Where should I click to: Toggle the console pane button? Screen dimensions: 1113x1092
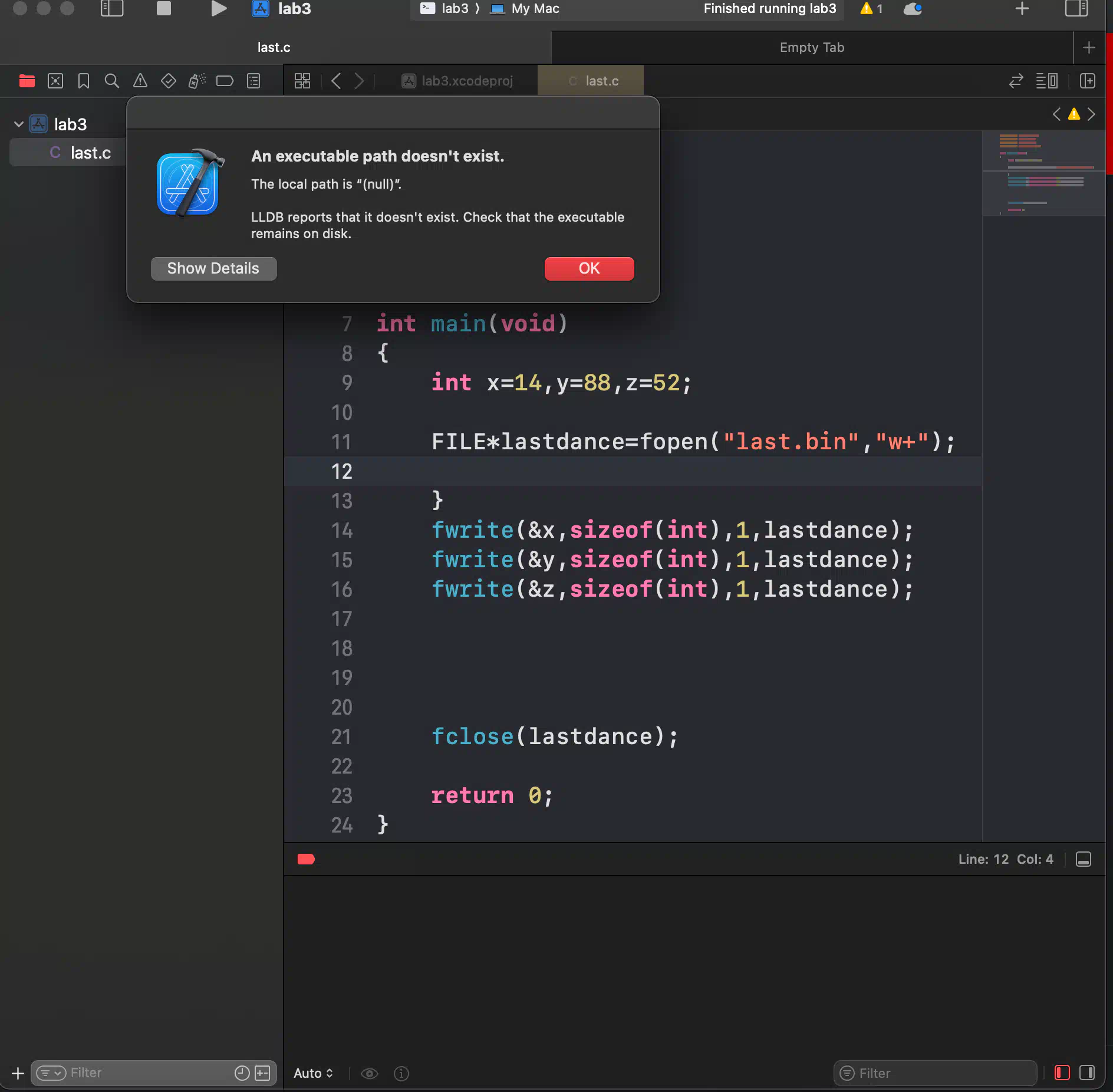(1087, 1073)
